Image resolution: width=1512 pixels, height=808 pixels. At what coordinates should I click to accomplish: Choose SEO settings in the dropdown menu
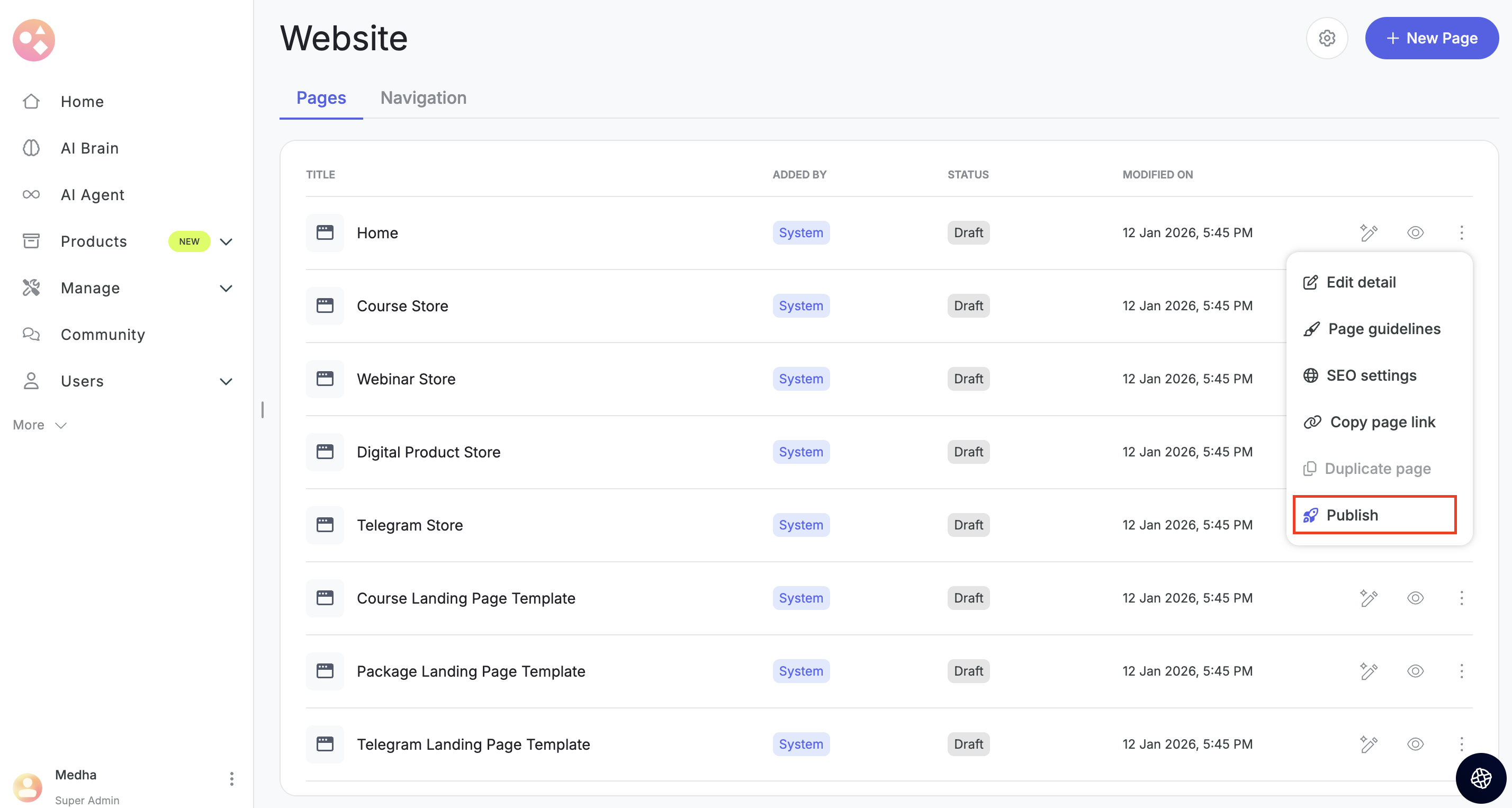[x=1371, y=375]
